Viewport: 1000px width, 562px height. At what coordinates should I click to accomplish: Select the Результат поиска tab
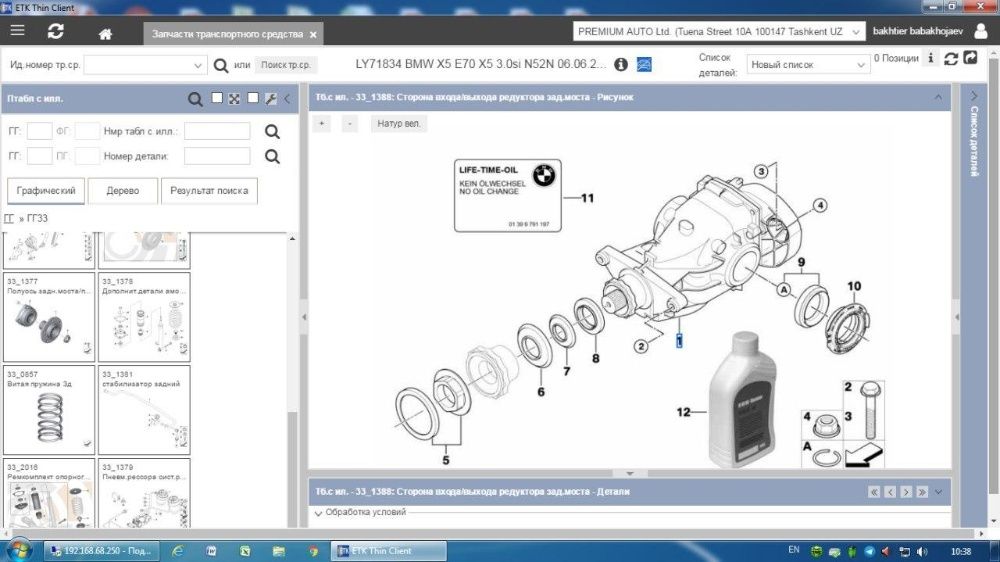(x=209, y=191)
